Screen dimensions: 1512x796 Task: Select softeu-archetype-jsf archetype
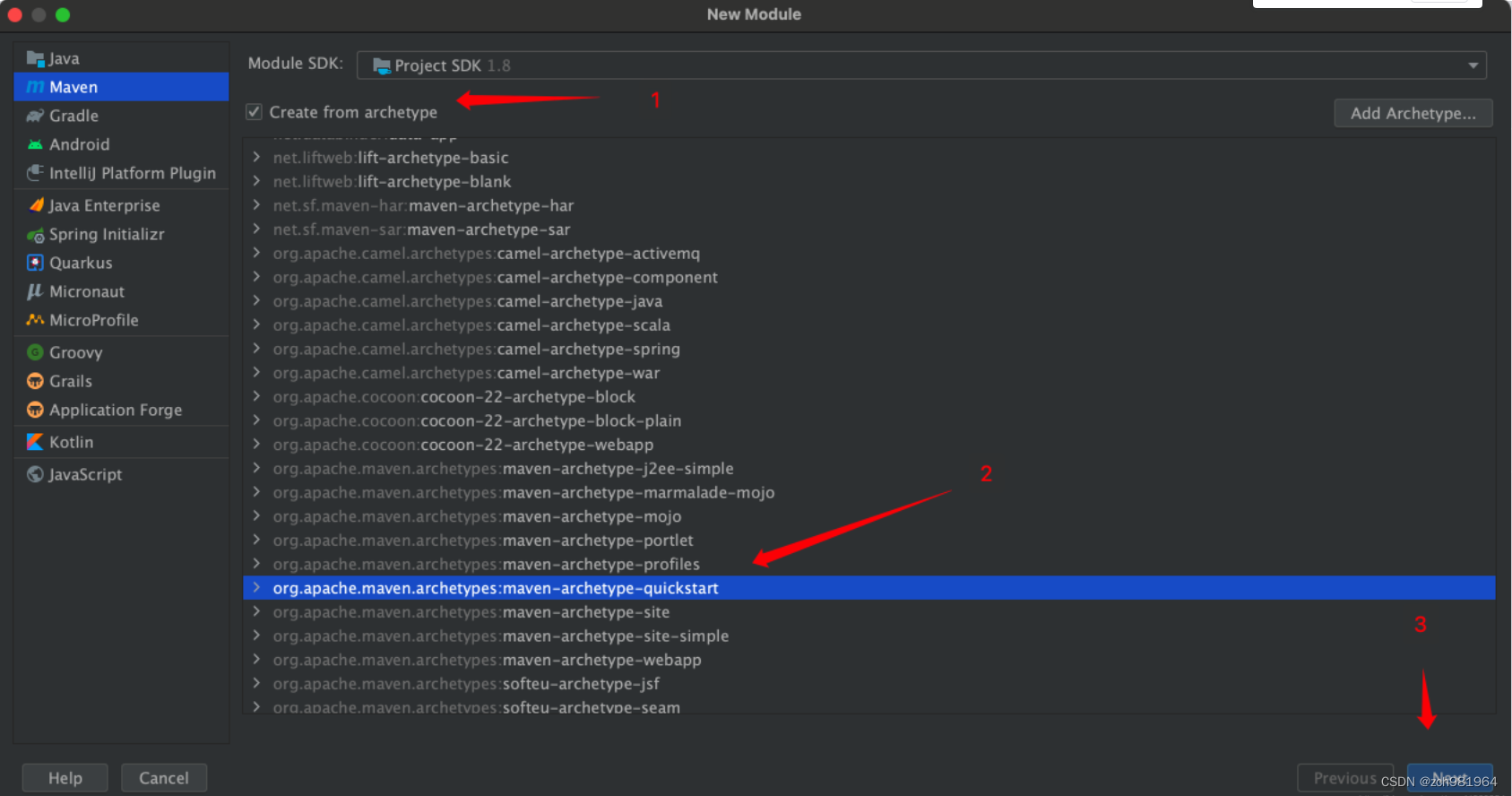tap(868, 684)
